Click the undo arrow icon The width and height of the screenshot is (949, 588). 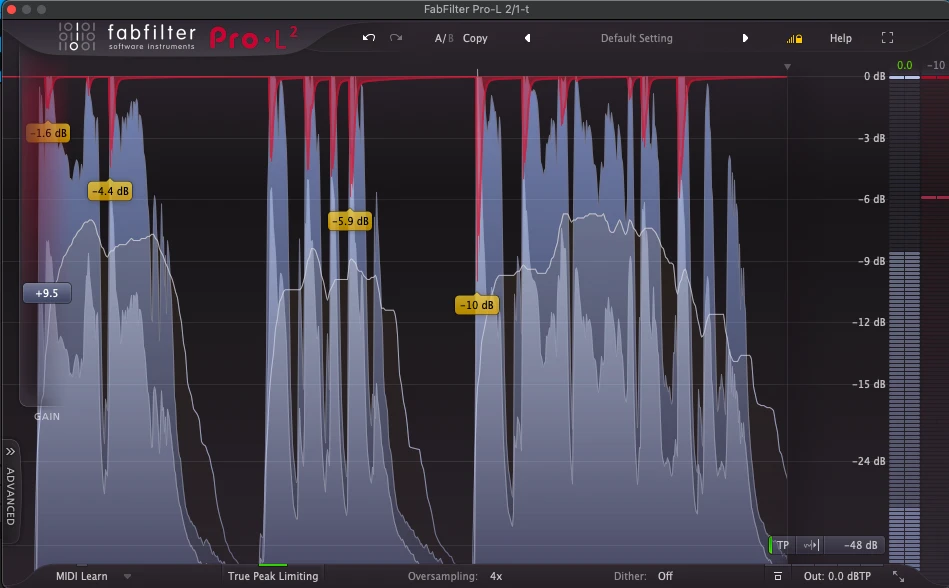coord(369,38)
